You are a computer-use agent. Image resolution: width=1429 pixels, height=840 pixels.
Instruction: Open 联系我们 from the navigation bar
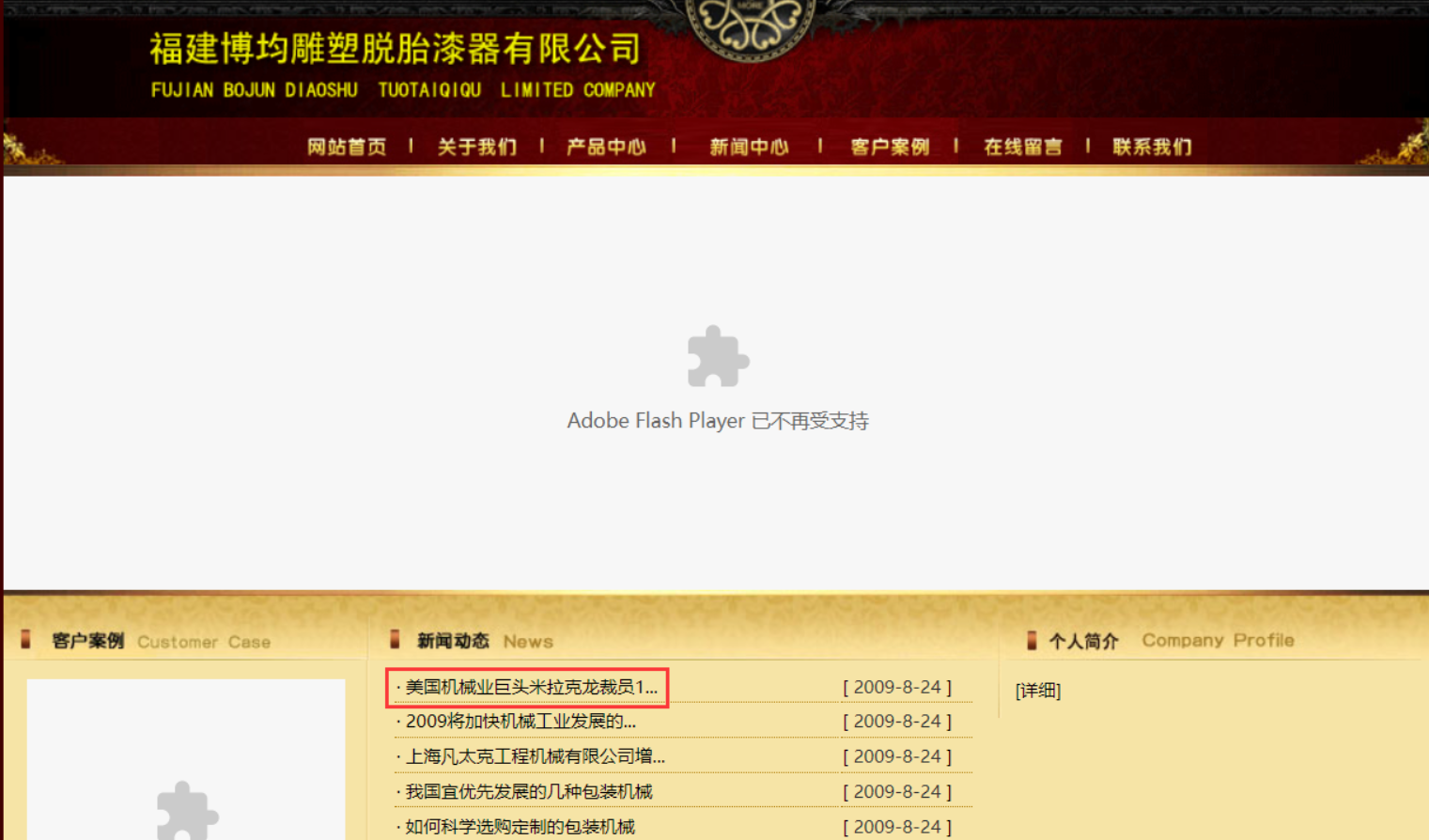pyautogui.click(x=1152, y=147)
